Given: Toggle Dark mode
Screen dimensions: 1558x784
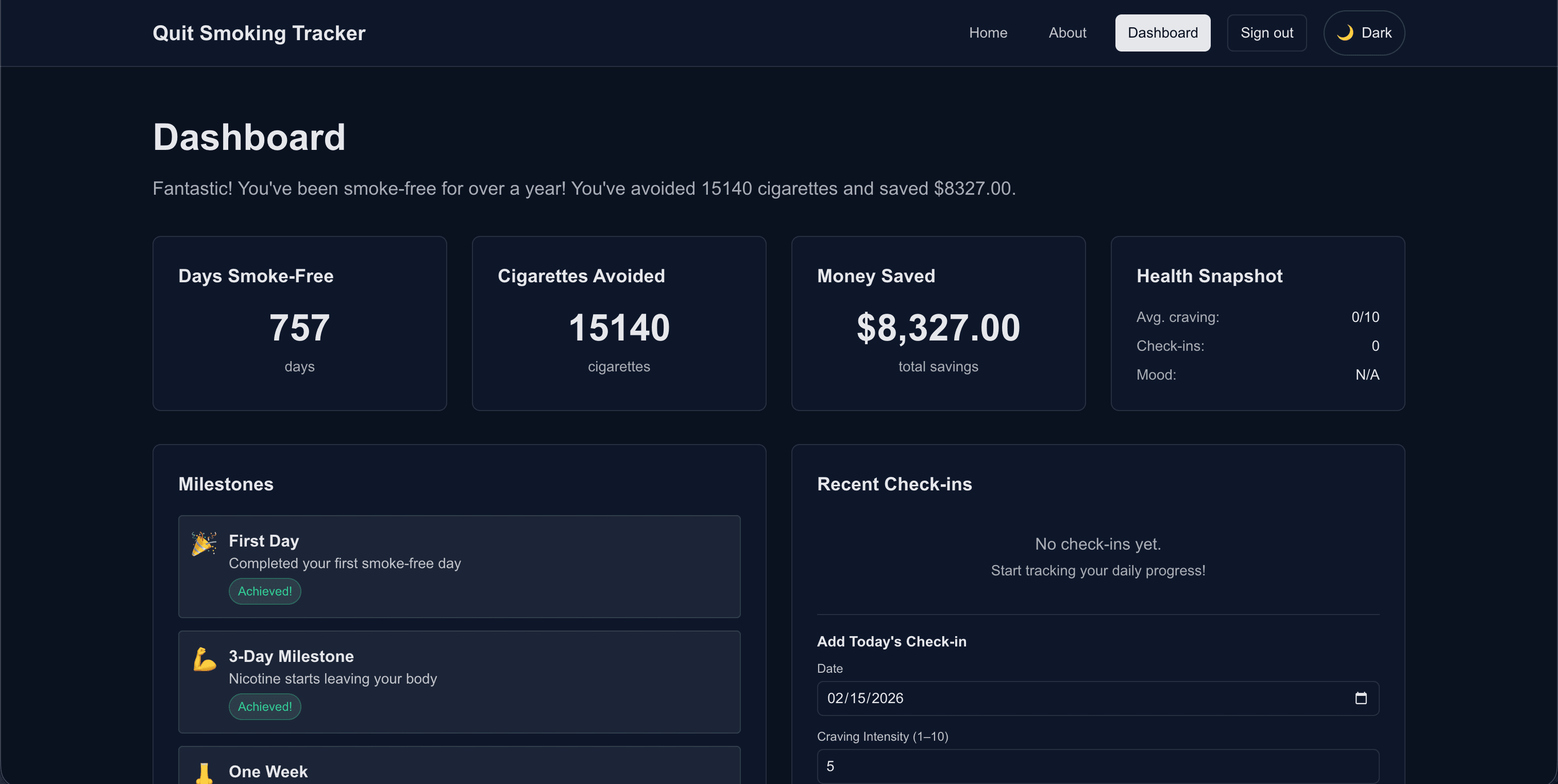Looking at the screenshot, I should point(1364,32).
